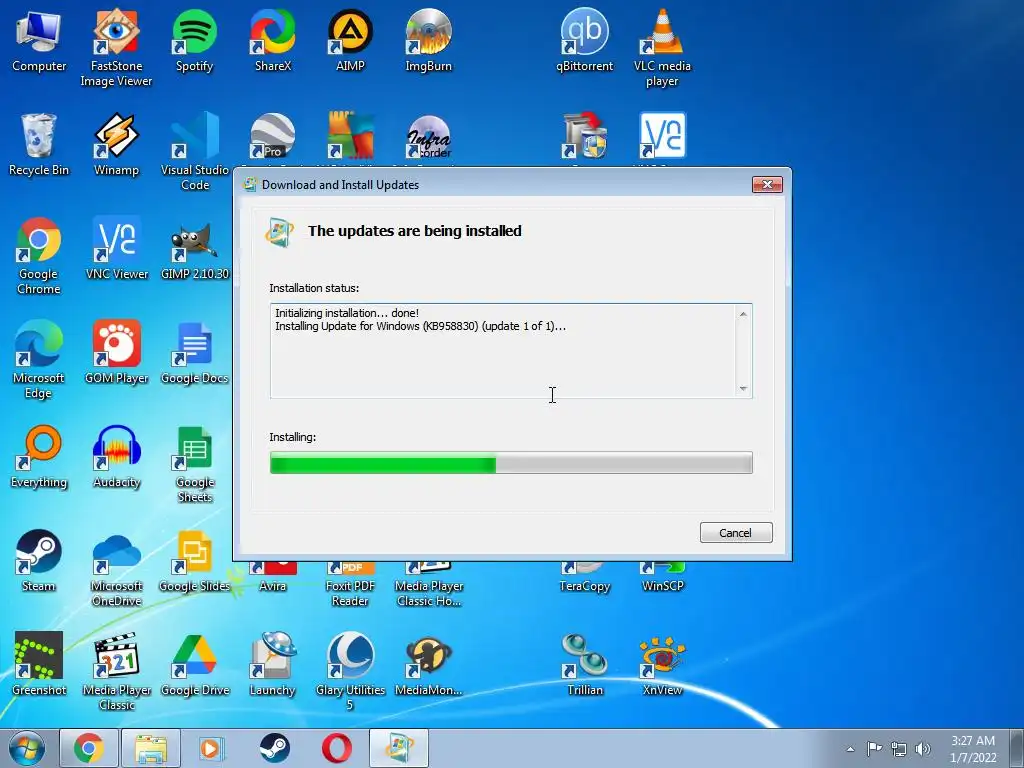Select the MediaMonkey desktop icon
The height and width of the screenshot is (768, 1024).
click(x=428, y=665)
